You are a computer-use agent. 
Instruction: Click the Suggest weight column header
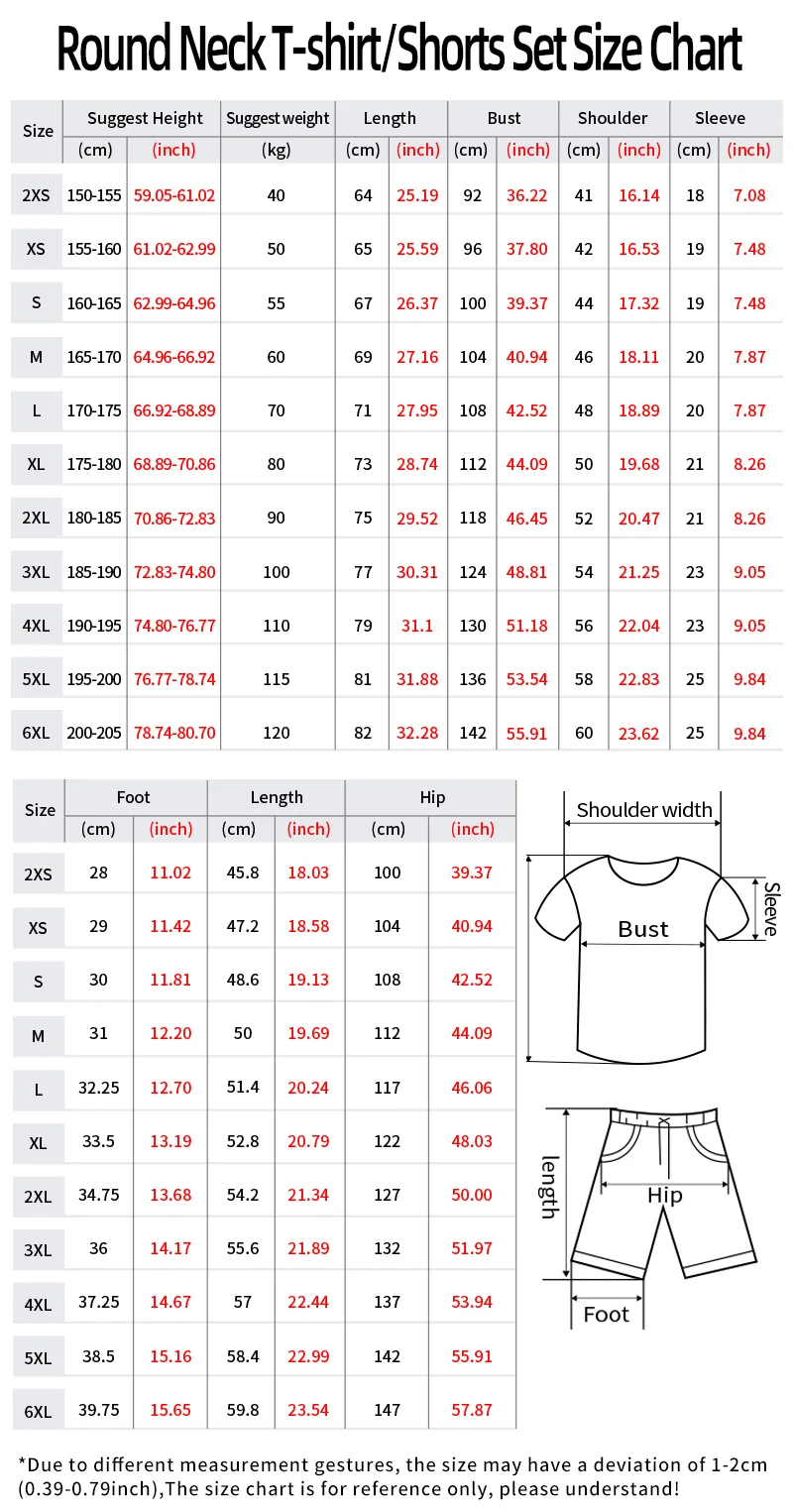(x=278, y=118)
